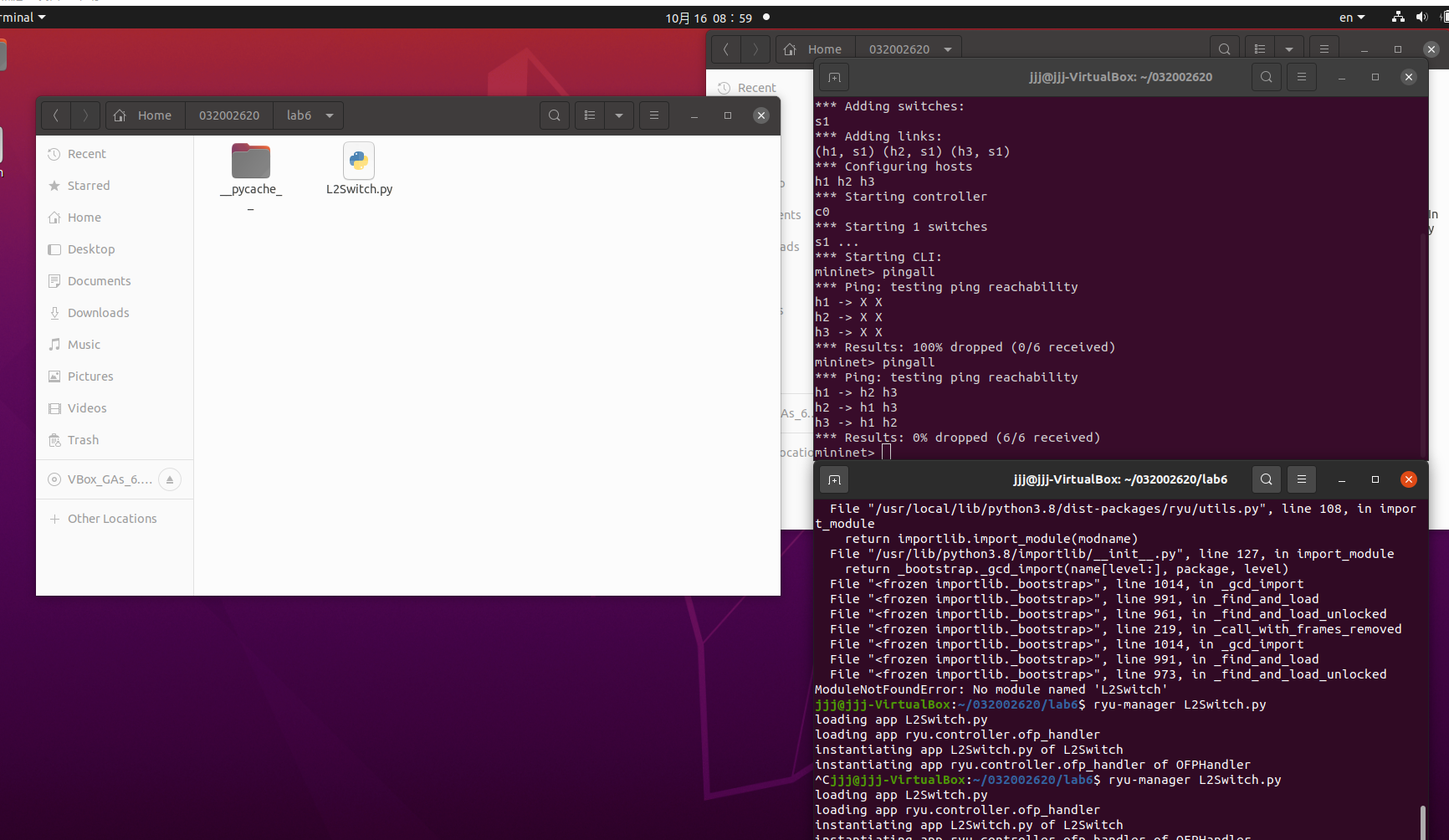Open Other Locations in the sidebar

click(x=115, y=519)
